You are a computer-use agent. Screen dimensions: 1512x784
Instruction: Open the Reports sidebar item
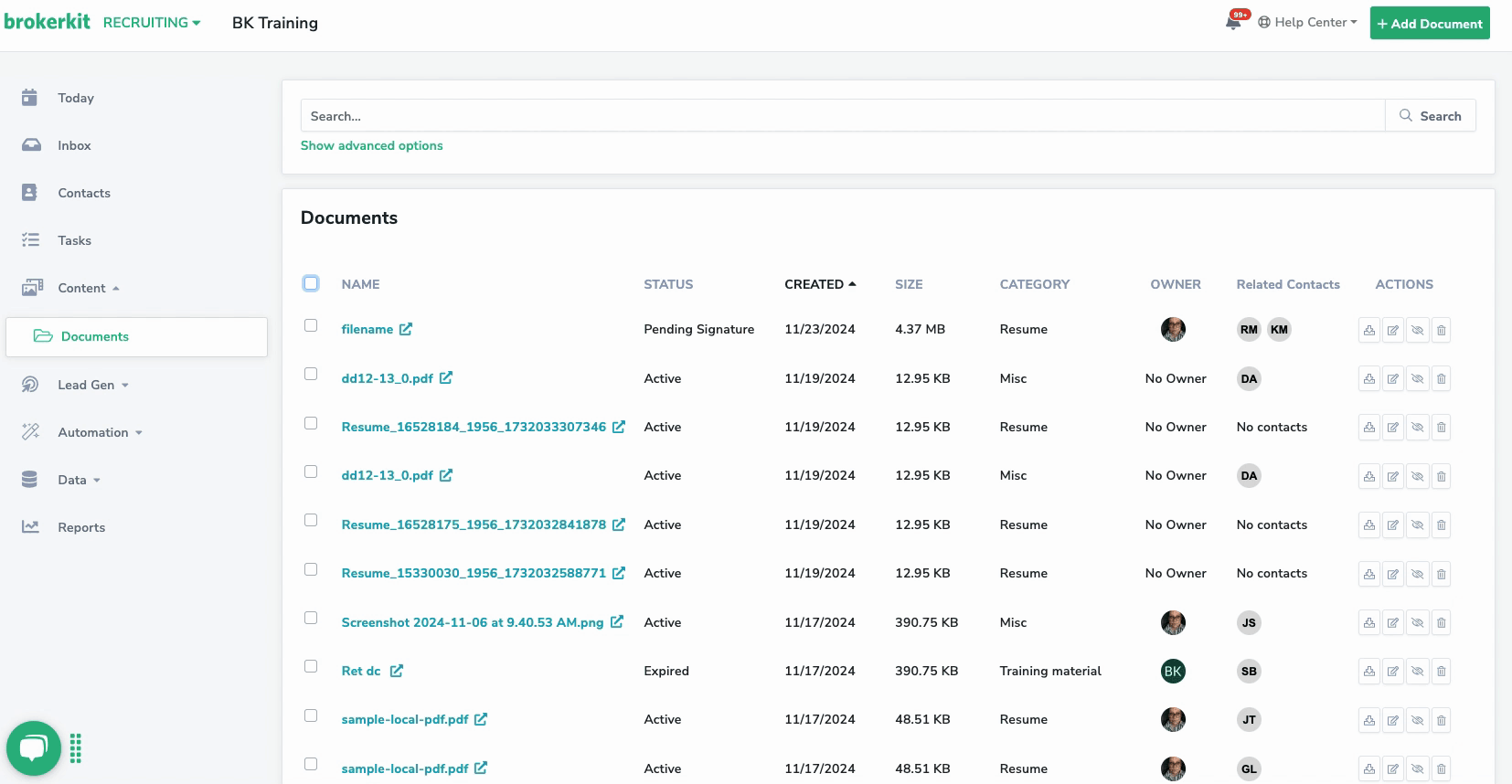coord(80,527)
